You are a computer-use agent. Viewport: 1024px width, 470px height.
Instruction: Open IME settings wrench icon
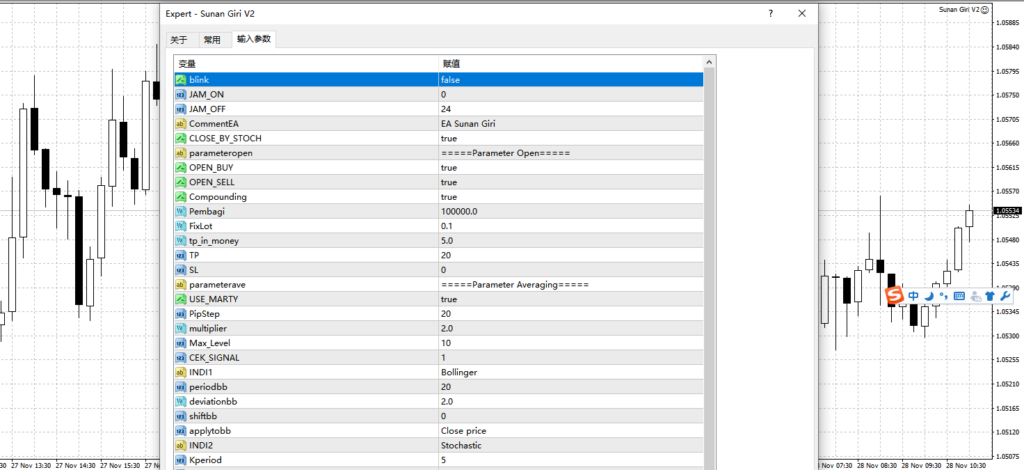click(x=1003, y=296)
